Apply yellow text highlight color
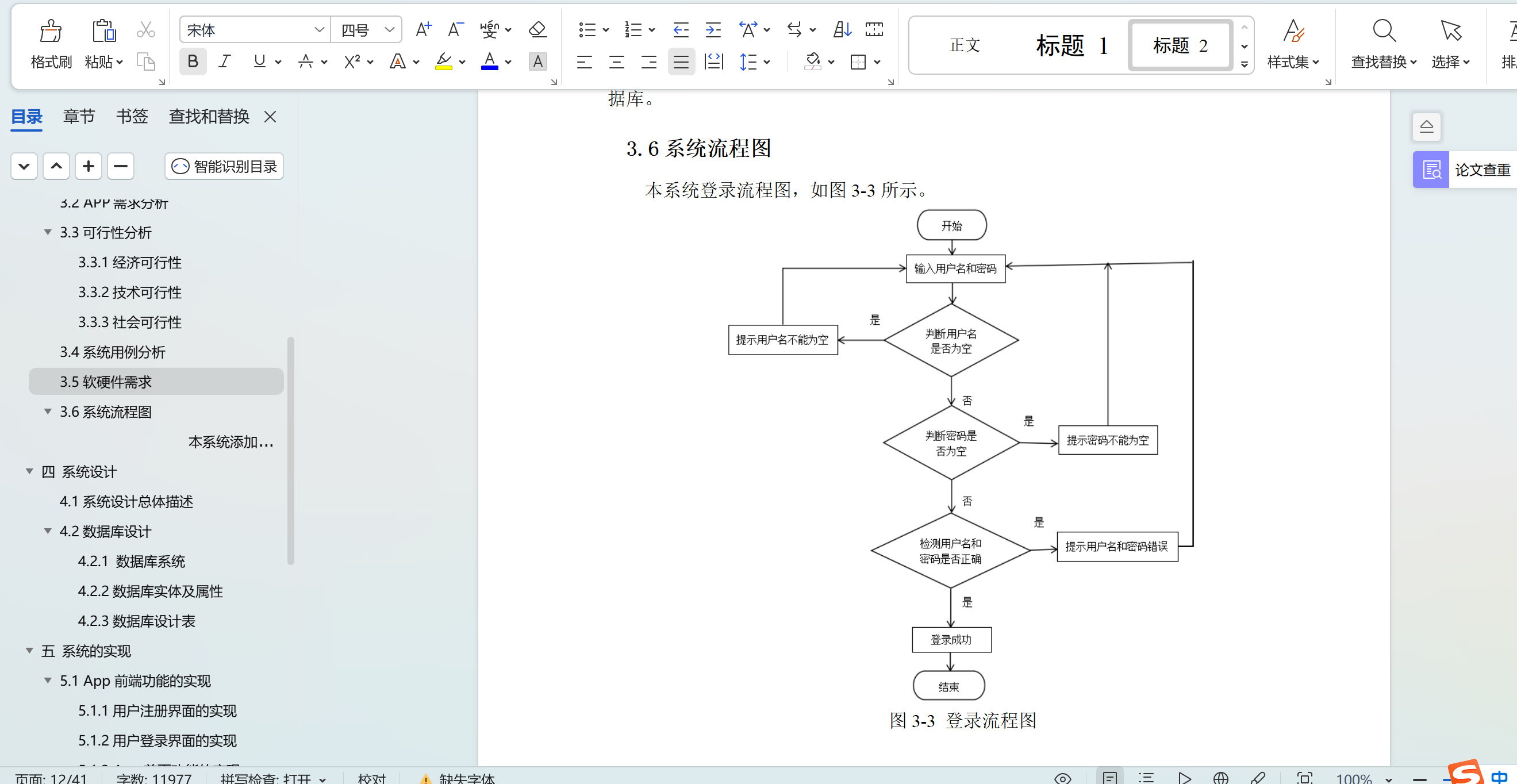1517x784 pixels. 443,62
